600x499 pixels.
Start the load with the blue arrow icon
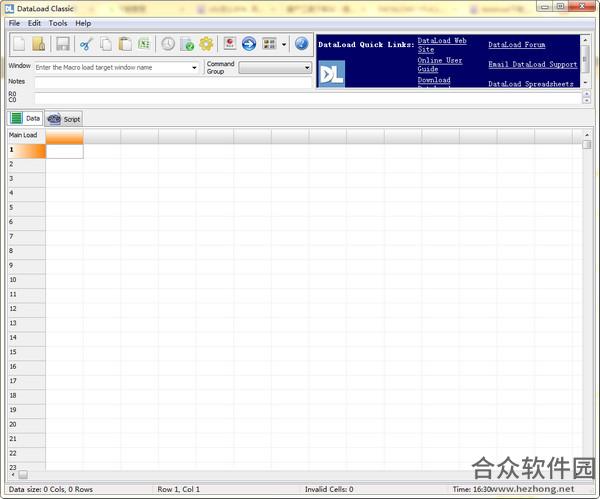pyautogui.click(x=249, y=44)
